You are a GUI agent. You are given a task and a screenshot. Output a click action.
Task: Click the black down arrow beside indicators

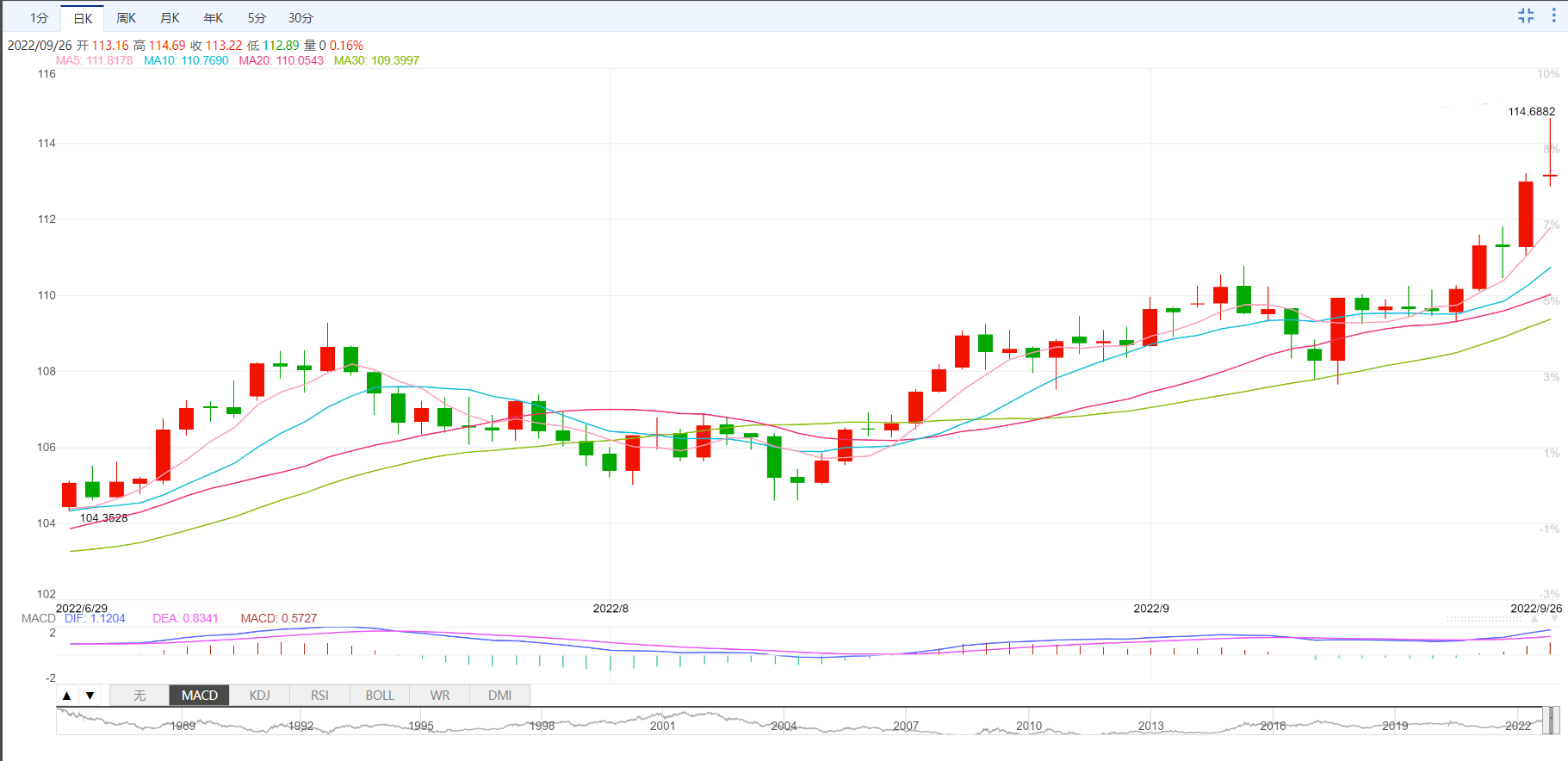click(90, 696)
